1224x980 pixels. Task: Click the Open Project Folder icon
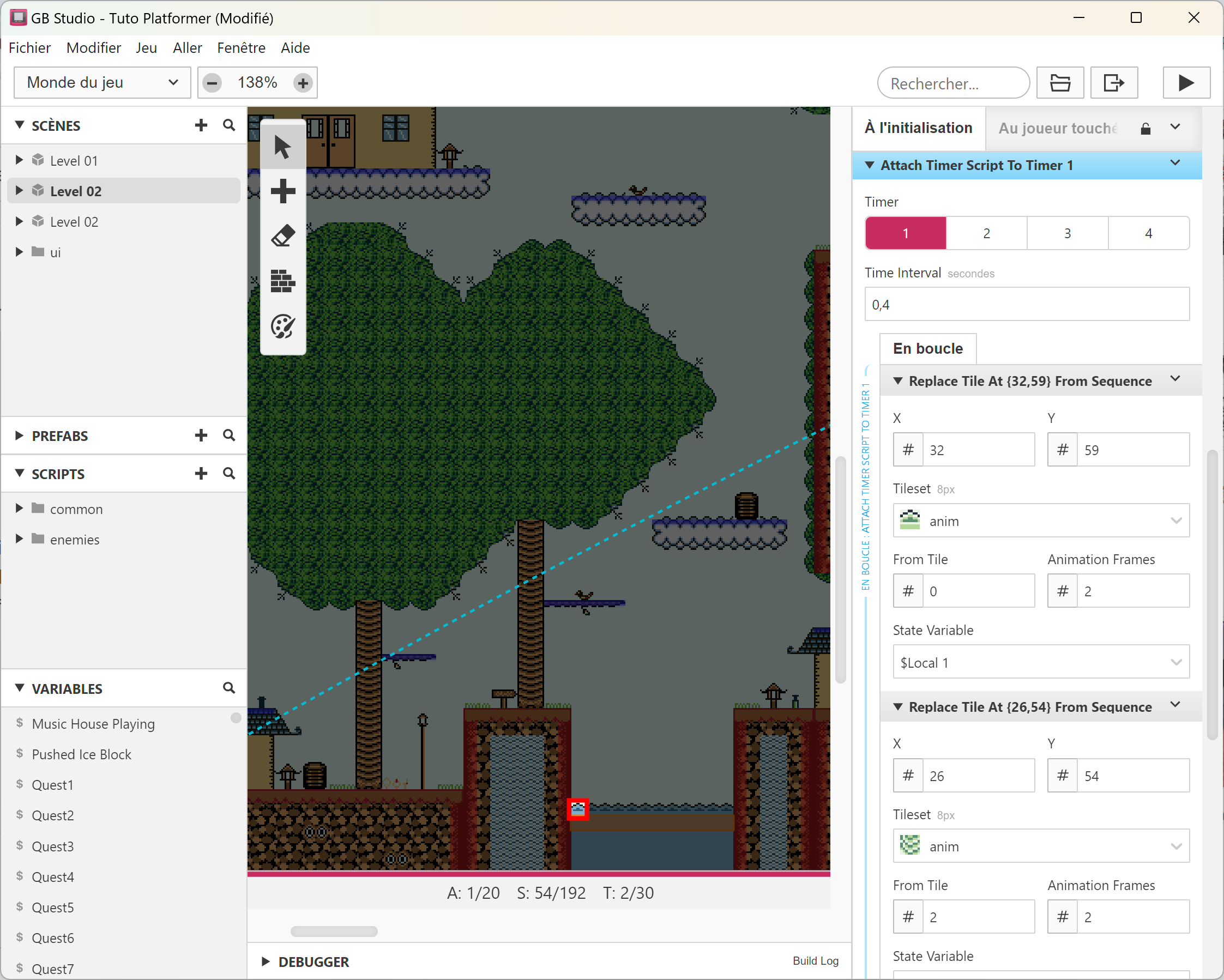coord(1059,83)
